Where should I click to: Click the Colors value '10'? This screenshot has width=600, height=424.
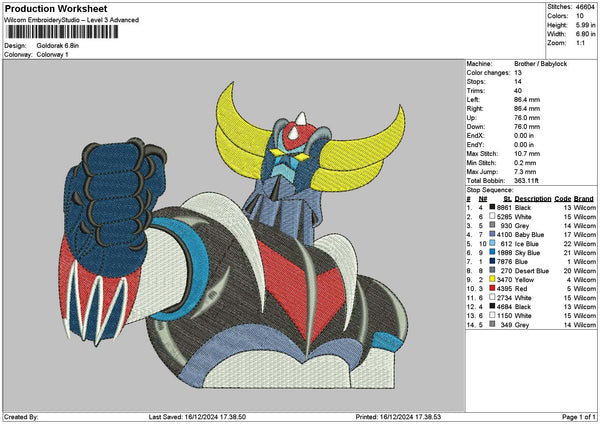580,16
